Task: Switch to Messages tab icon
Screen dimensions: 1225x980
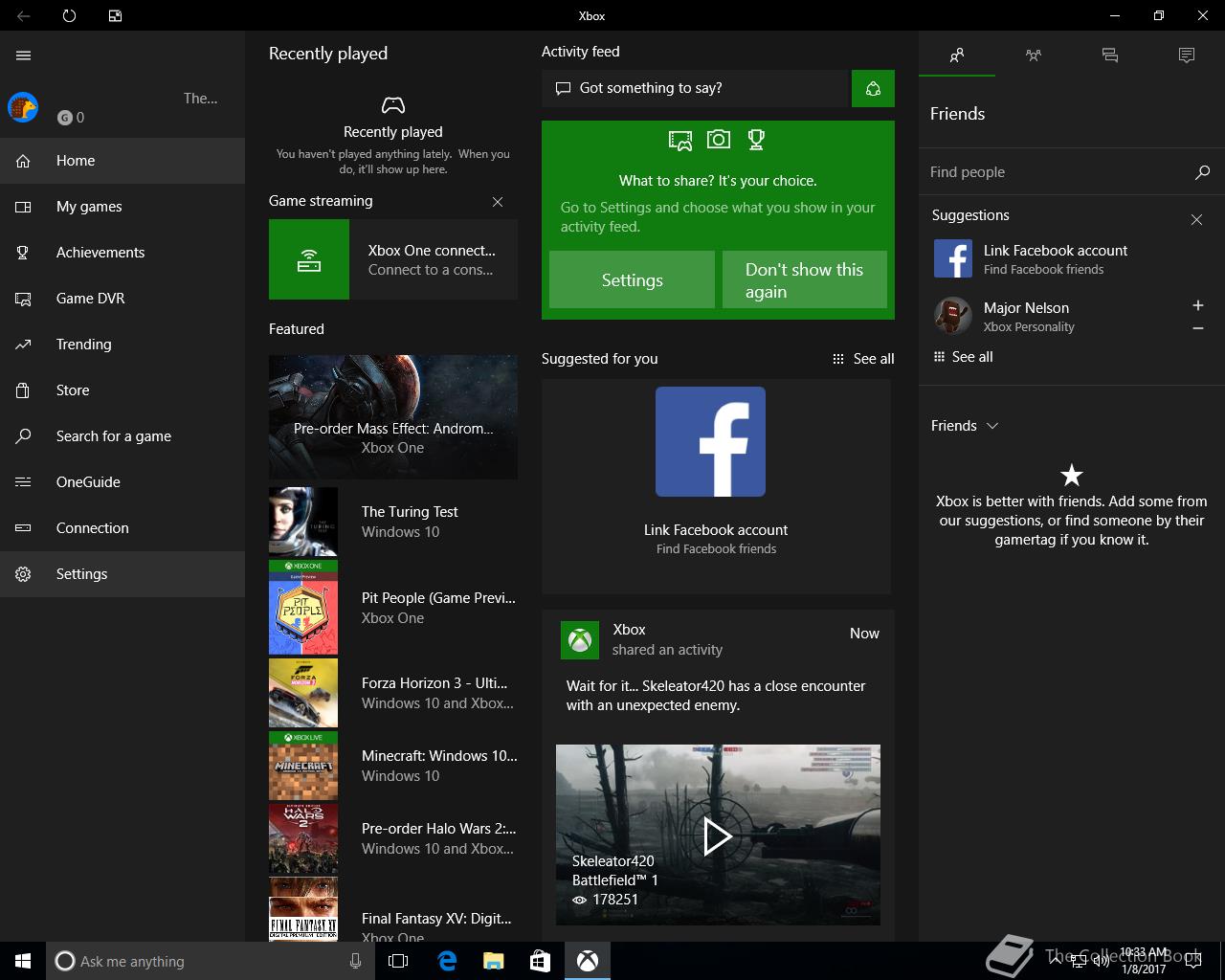Action: (x=1110, y=56)
